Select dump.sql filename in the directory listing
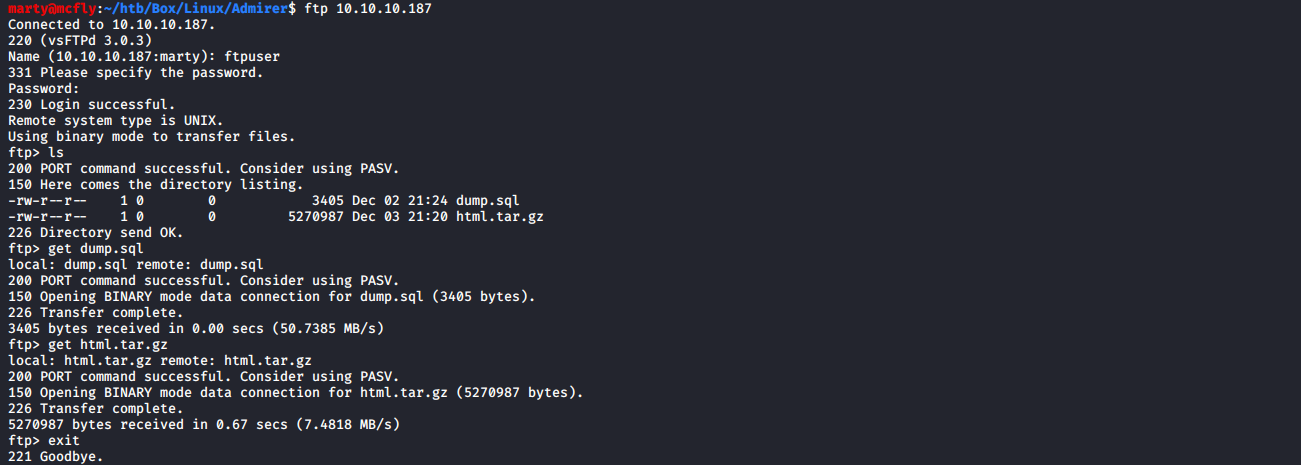The width and height of the screenshot is (1301, 465). (488, 200)
